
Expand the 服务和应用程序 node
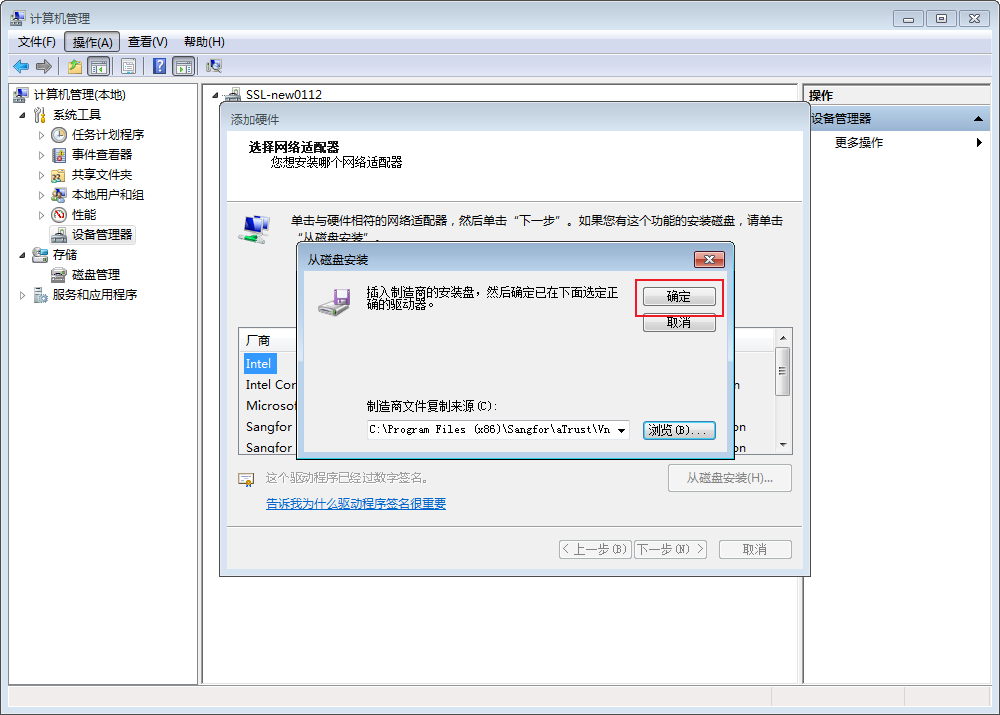tap(21, 294)
